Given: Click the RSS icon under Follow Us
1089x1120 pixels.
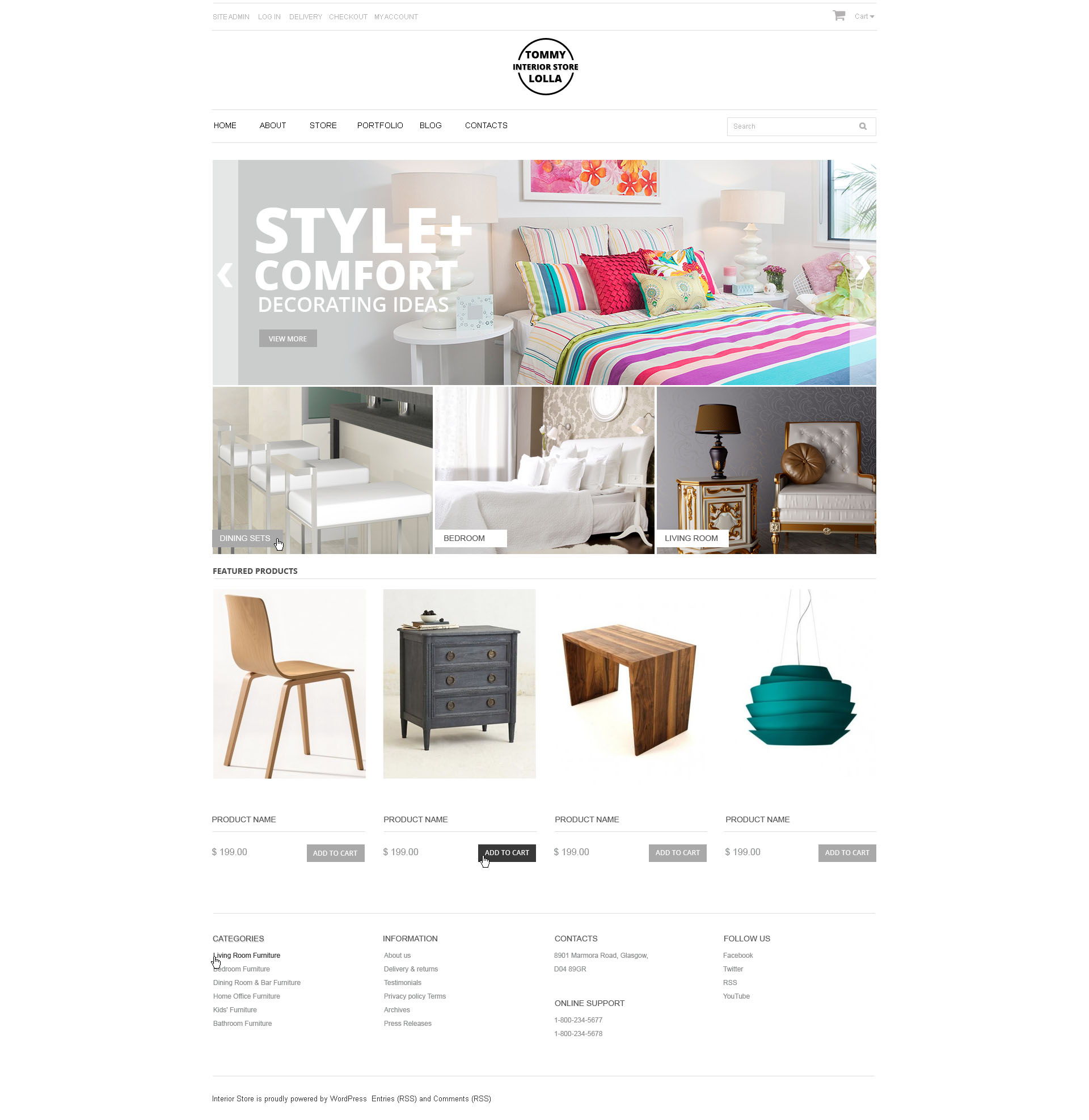Looking at the screenshot, I should pos(731,982).
